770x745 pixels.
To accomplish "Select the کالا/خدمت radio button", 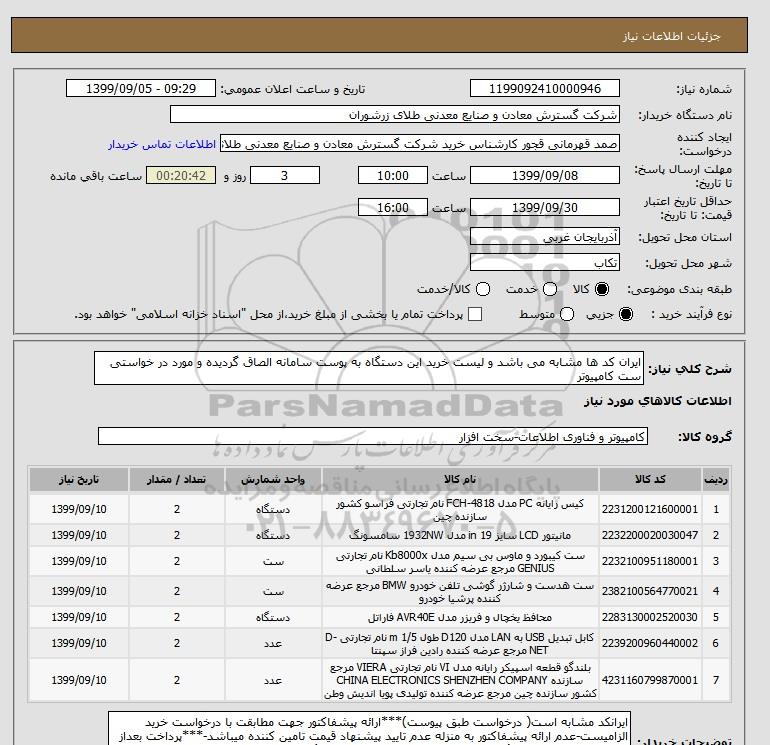I will 483,289.
